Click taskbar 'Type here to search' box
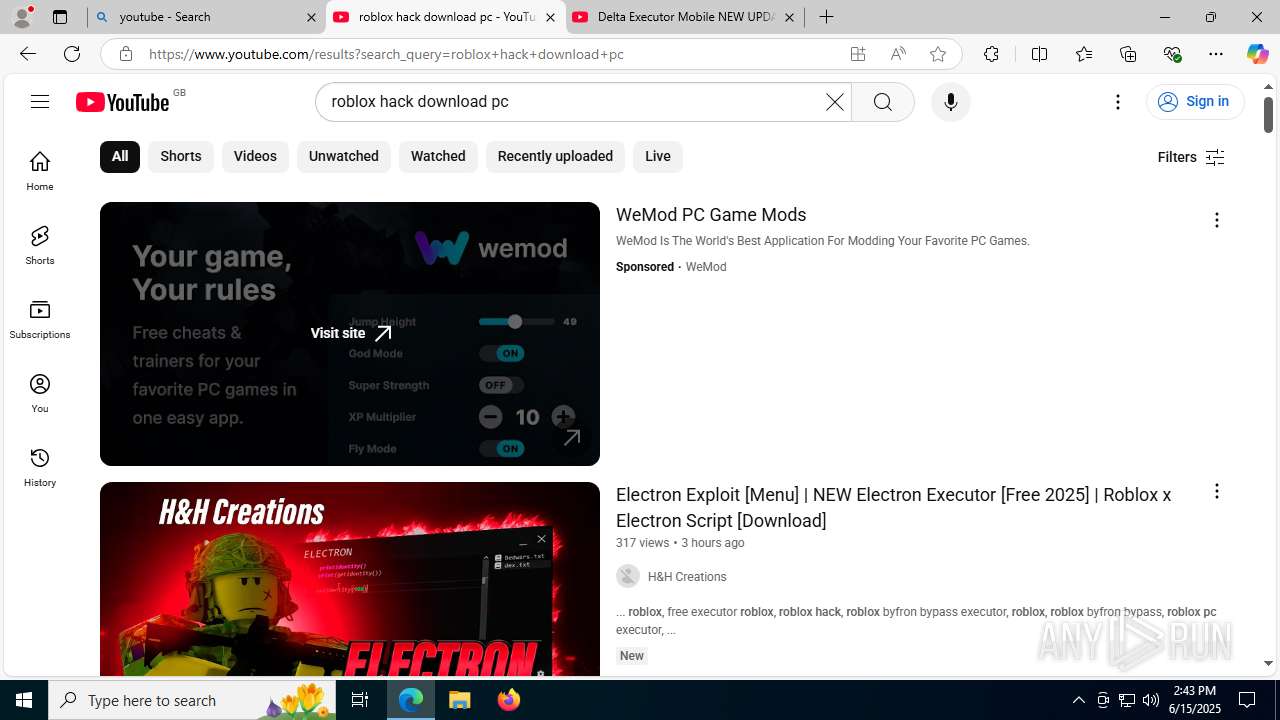This screenshot has width=1280, height=720. (192, 700)
